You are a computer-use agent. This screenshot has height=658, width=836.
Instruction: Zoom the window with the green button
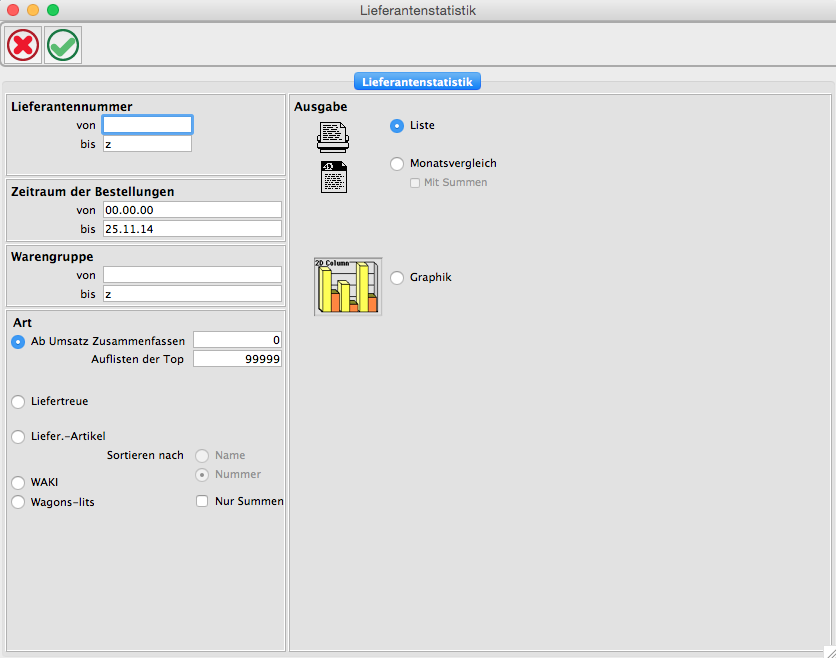tap(53, 10)
